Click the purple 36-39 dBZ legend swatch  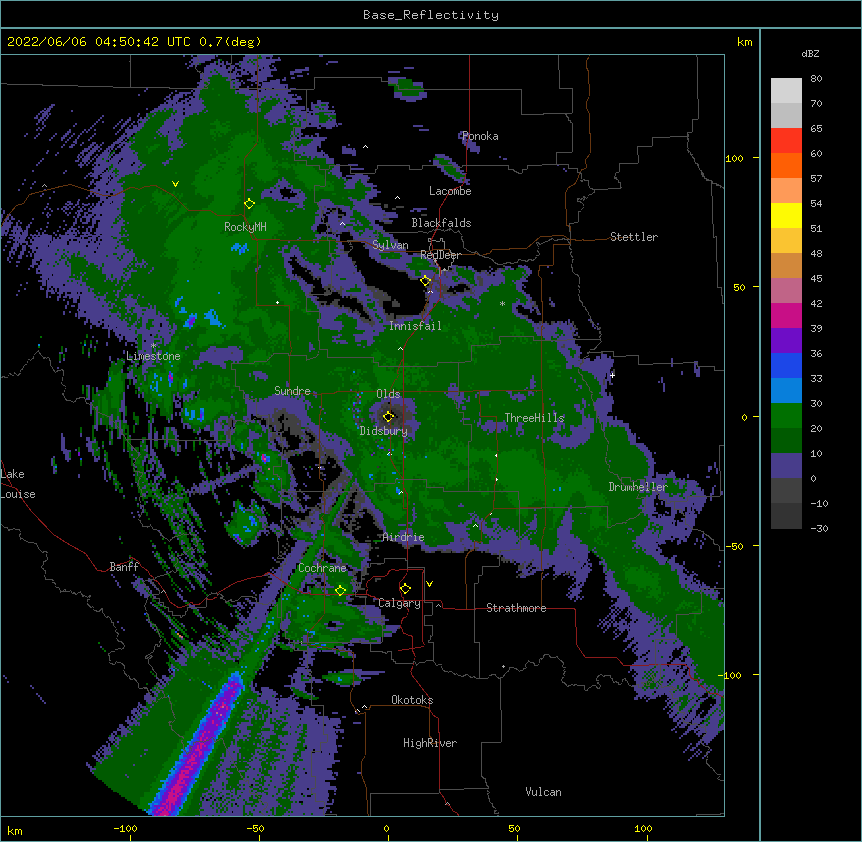point(786,341)
